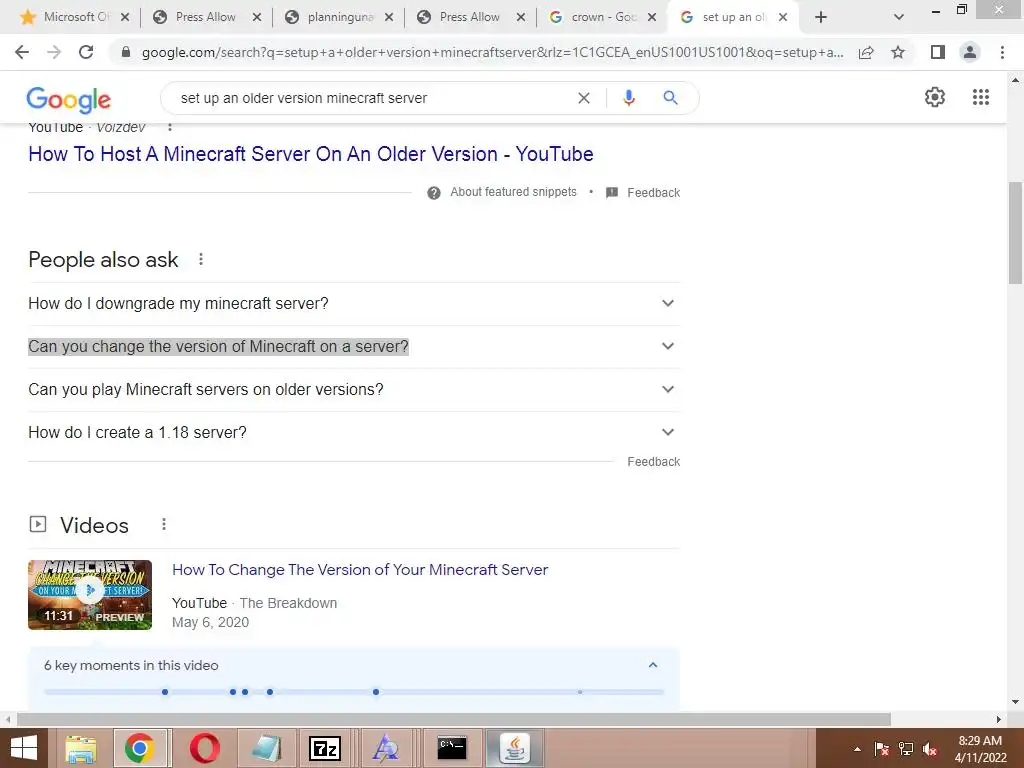1024x768 pixels.
Task: Switch to the Microsoft Office tab
Action: coord(74,17)
